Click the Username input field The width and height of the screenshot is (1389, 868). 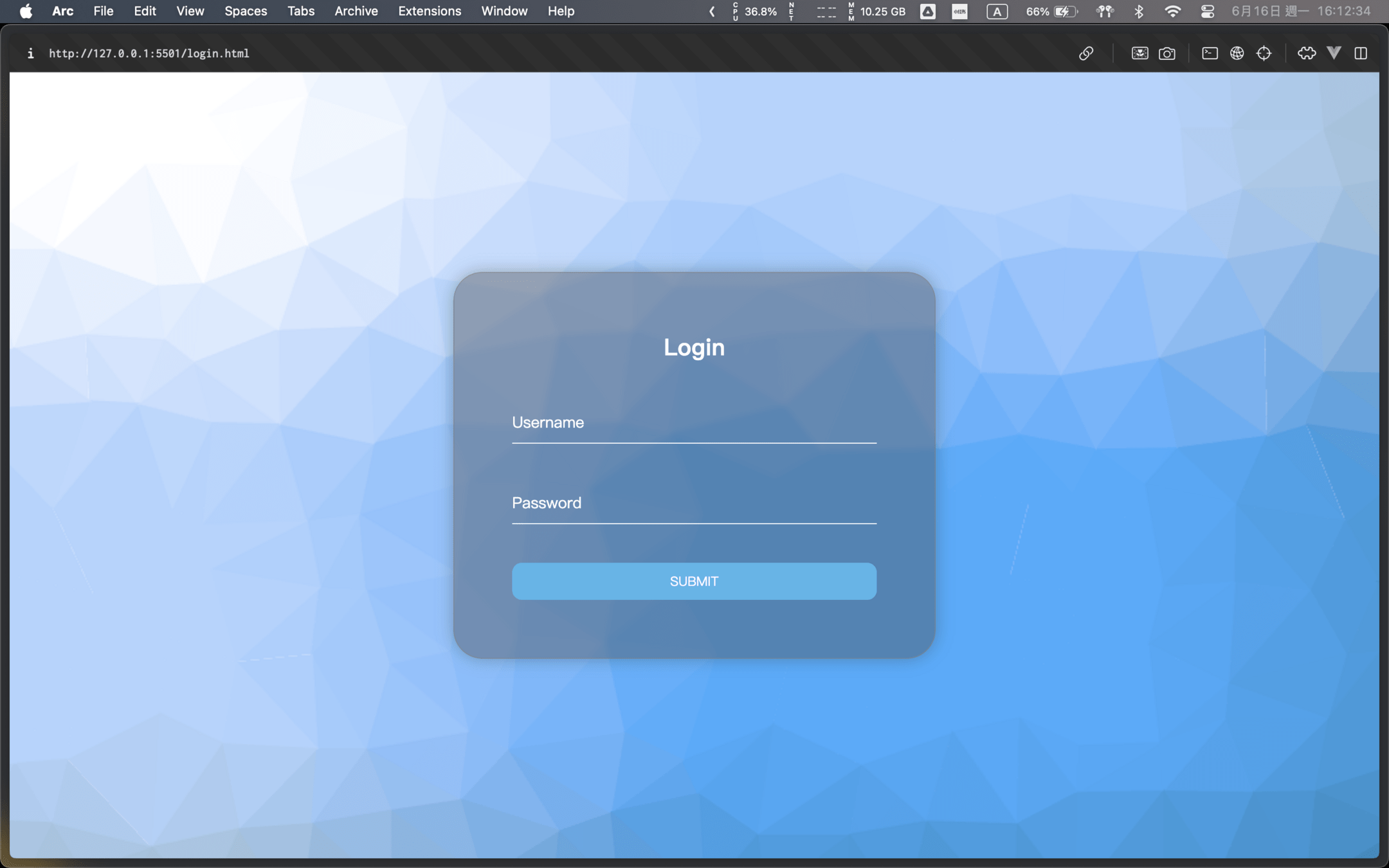(694, 423)
